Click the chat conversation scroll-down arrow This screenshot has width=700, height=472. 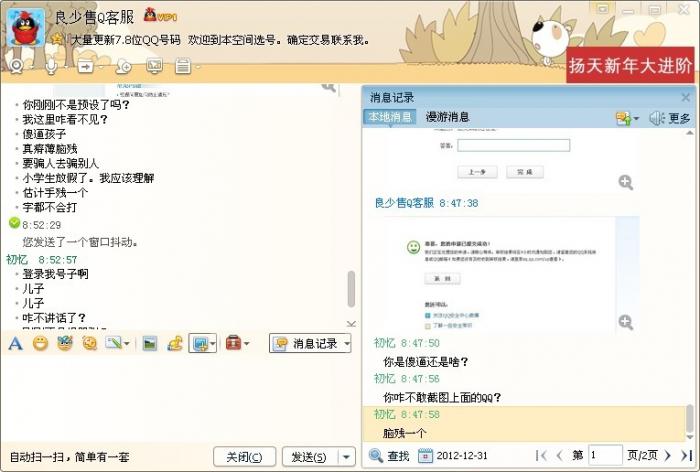[351, 324]
